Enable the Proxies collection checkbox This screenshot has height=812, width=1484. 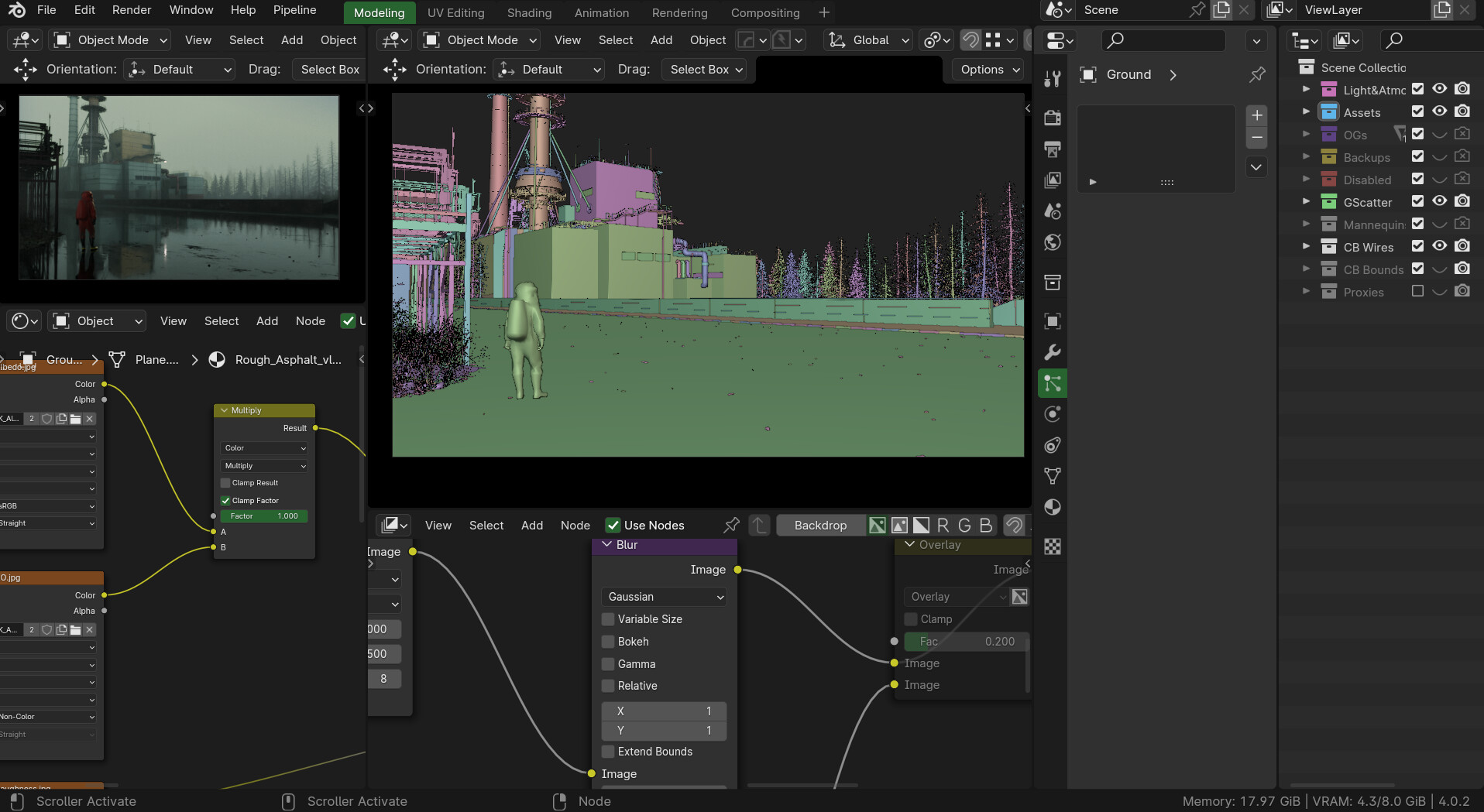[x=1417, y=292]
